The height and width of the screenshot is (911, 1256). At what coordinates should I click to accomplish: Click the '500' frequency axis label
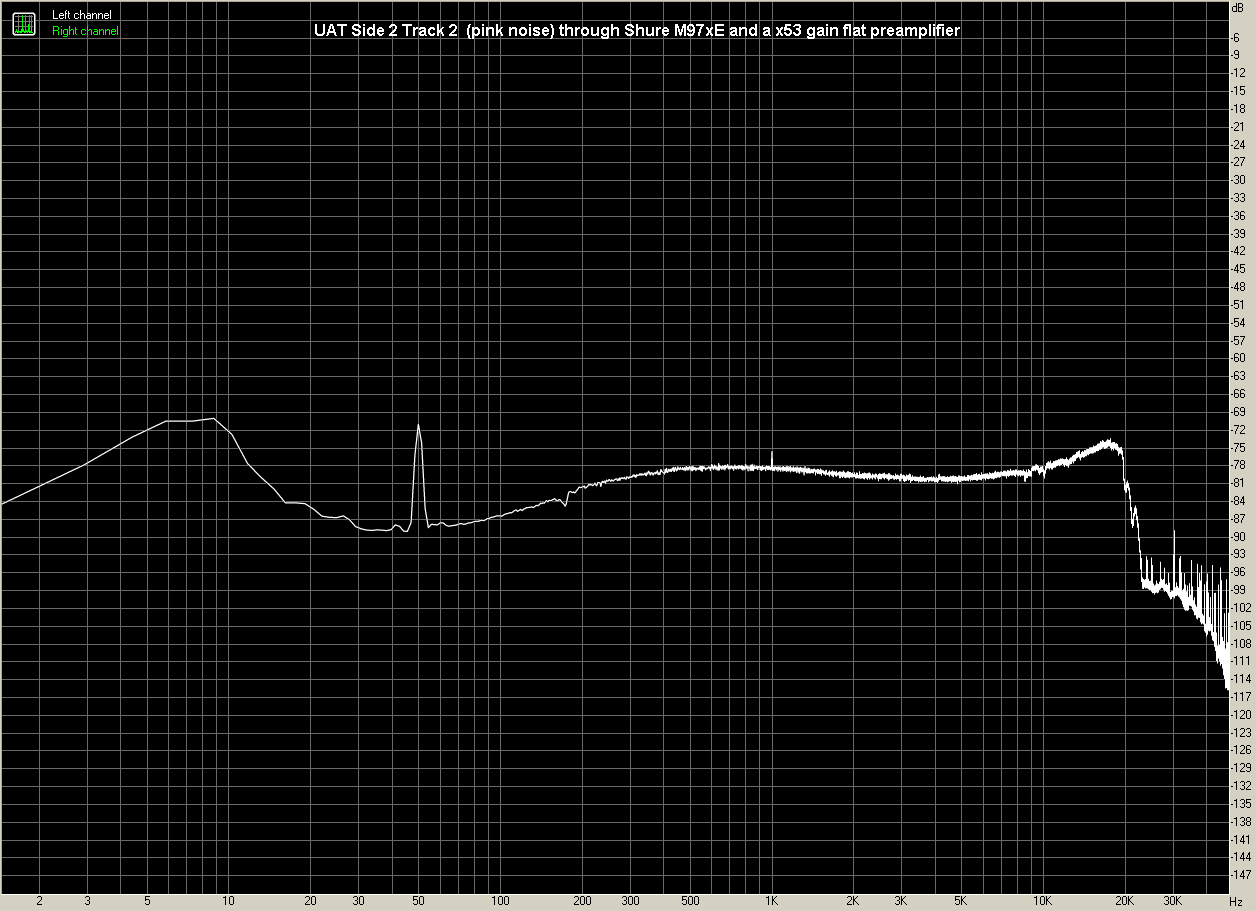pos(690,901)
